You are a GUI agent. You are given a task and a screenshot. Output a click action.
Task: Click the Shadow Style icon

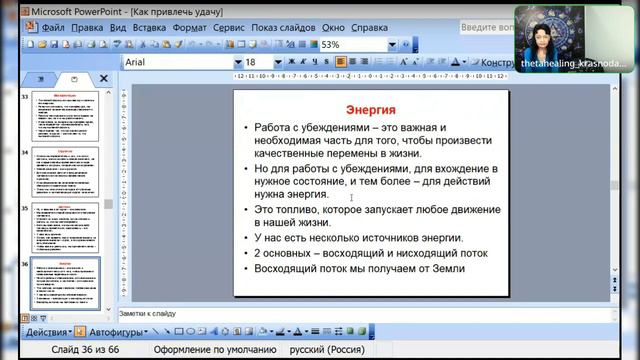pyautogui.click(x=350, y=331)
